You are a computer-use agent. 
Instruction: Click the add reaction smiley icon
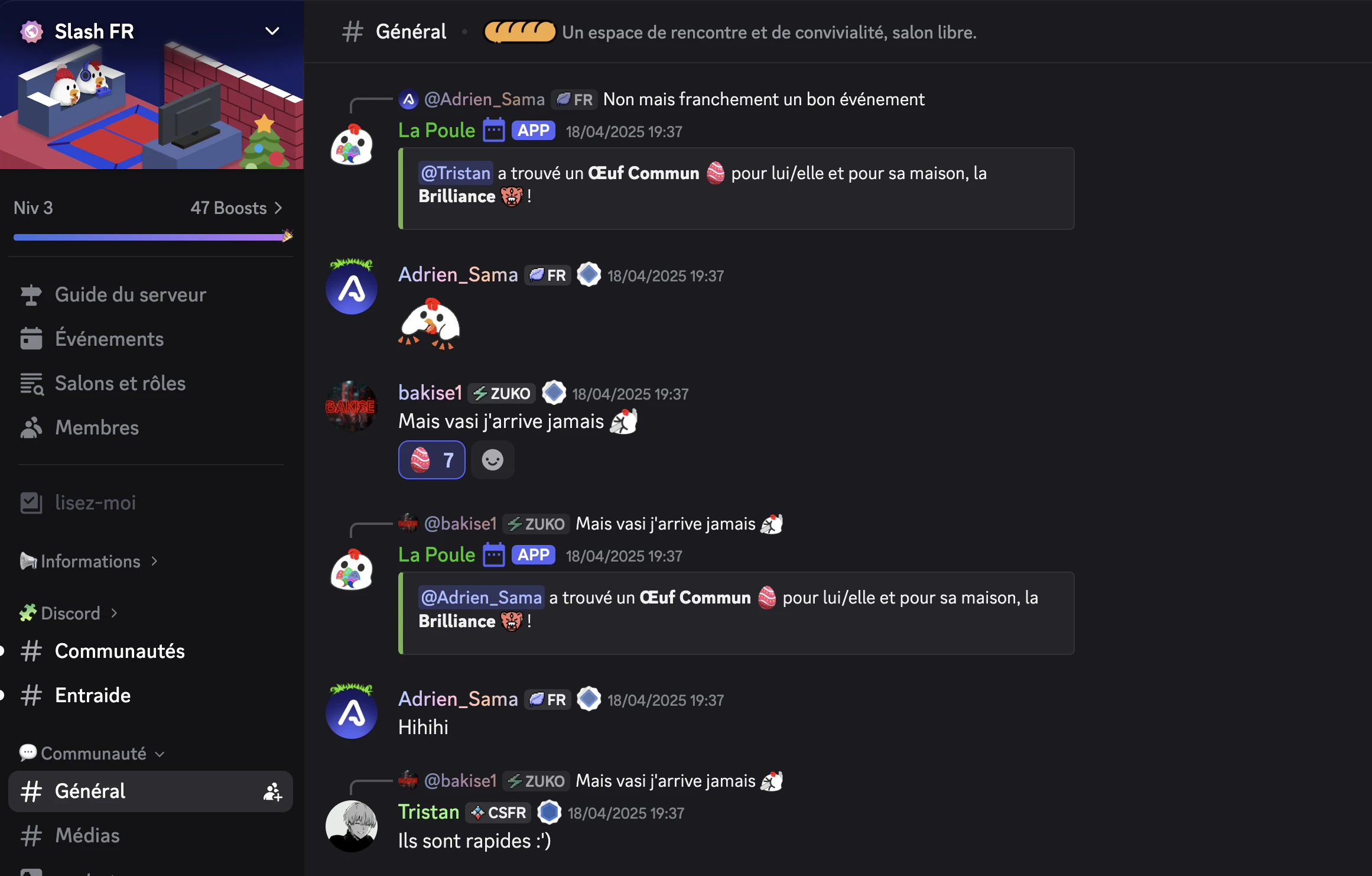[492, 460]
